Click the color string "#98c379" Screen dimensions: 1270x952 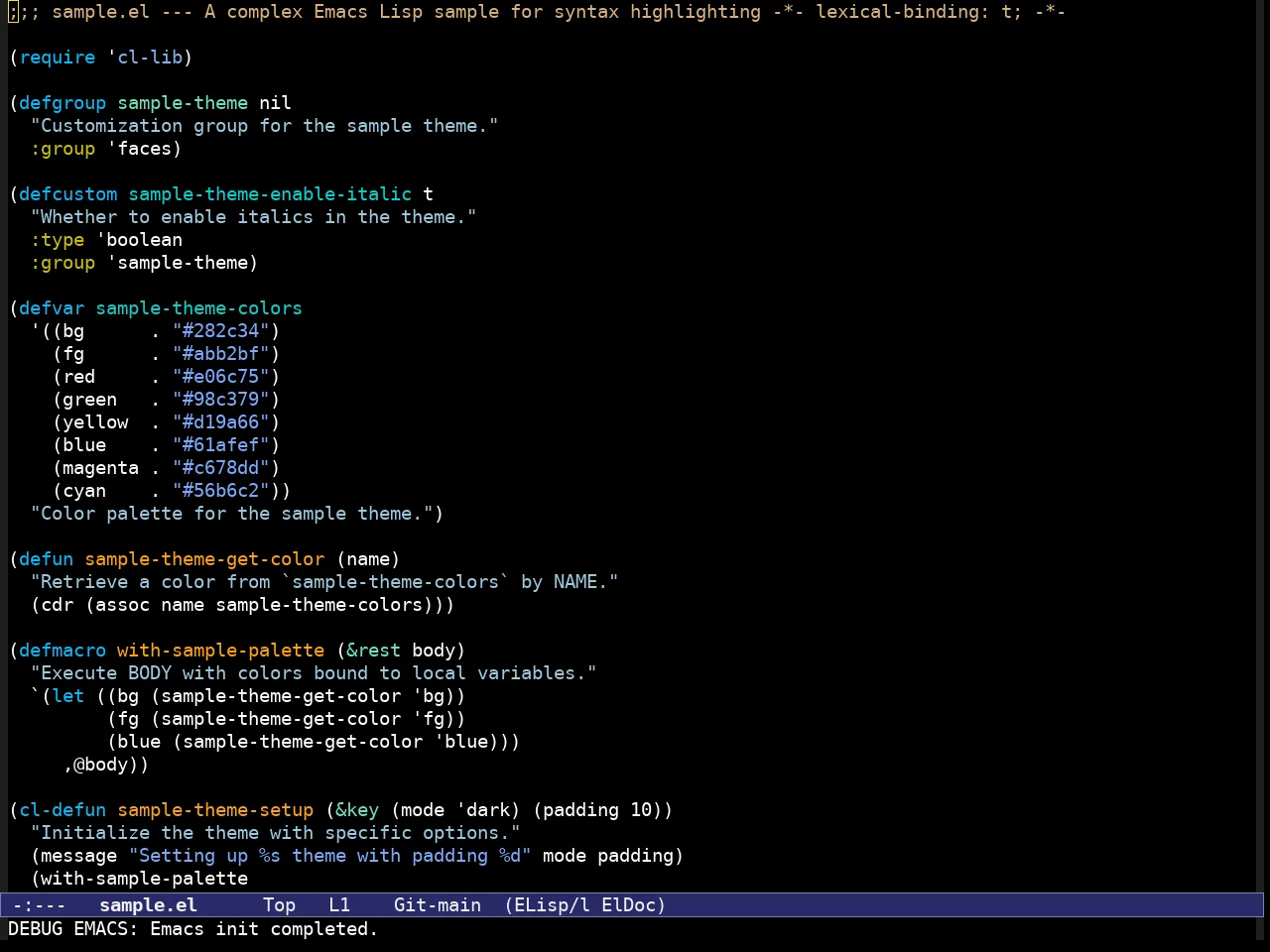pyautogui.click(x=221, y=400)
